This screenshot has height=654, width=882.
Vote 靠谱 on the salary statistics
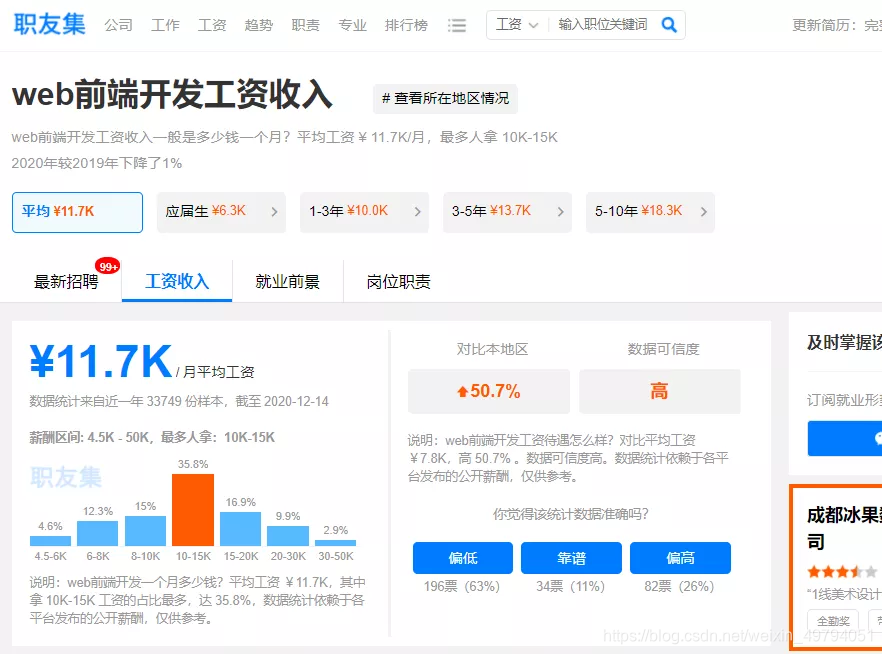point(571,558)
